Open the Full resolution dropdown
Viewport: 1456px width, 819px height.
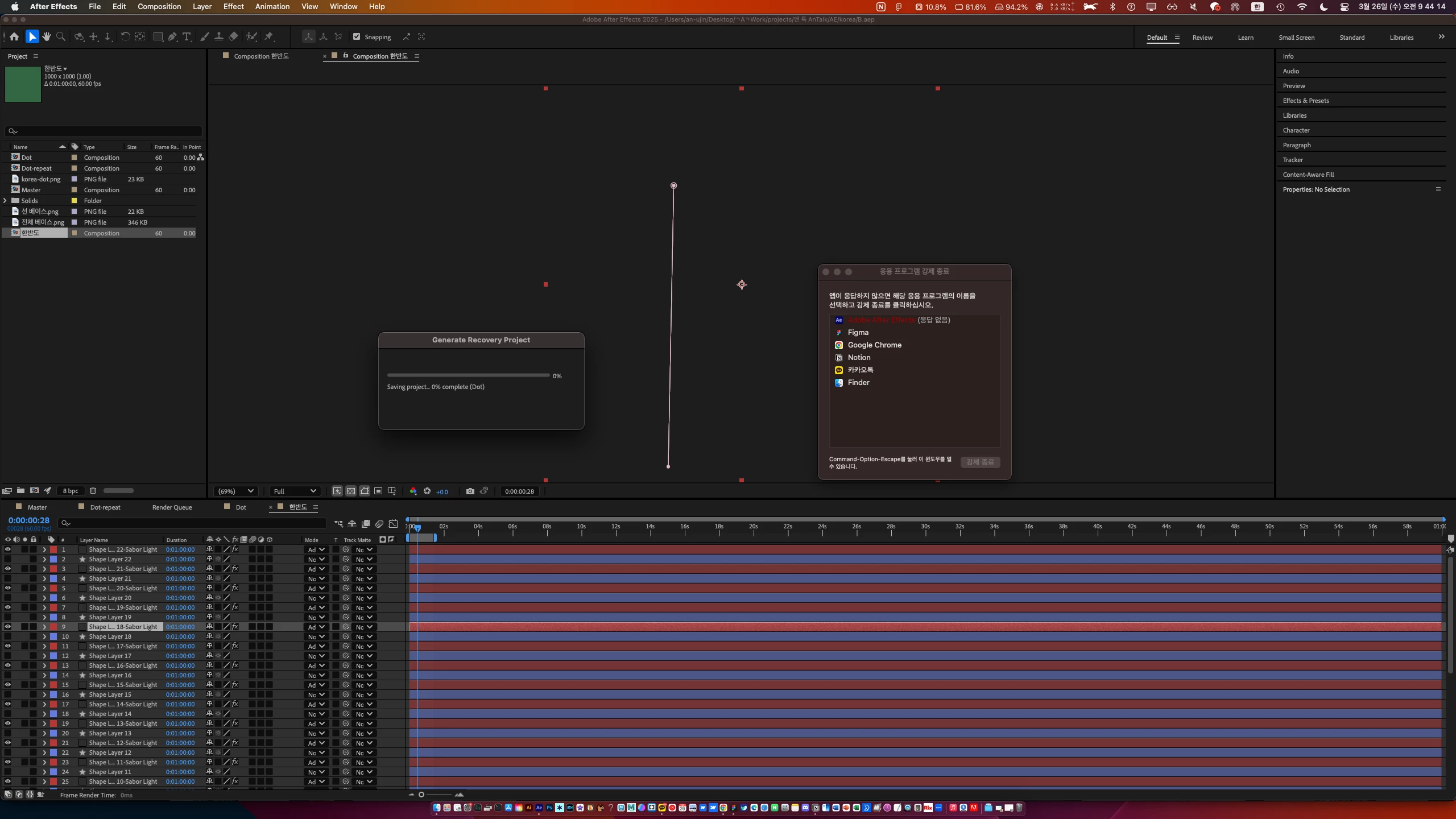295,491
